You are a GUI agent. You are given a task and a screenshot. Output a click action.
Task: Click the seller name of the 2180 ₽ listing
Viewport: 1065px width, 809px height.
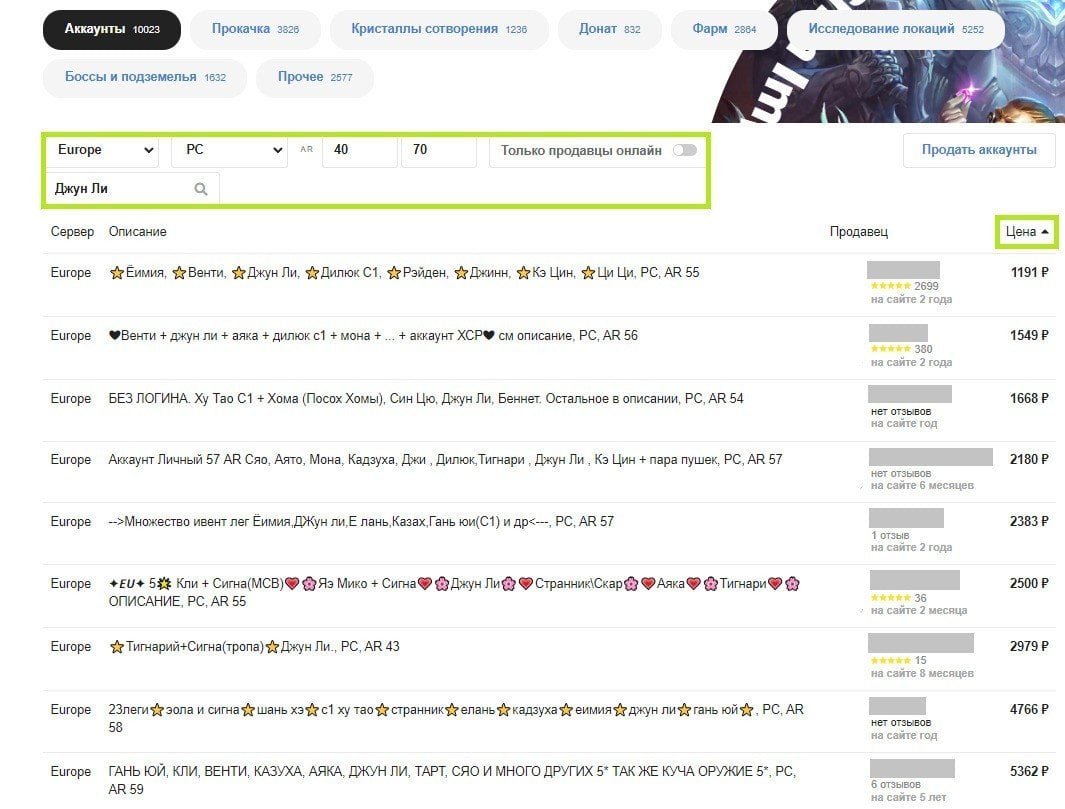[x=931, y=456]
